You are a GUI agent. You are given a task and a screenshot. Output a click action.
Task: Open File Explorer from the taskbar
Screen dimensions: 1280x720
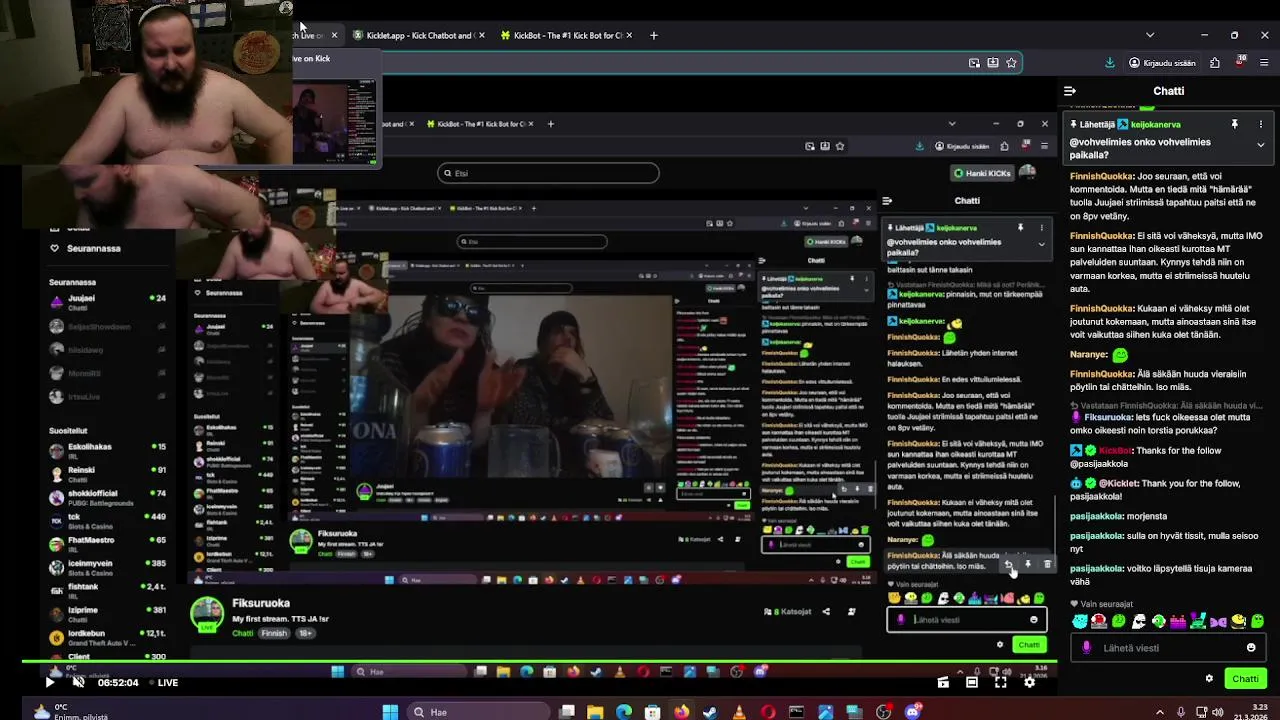595,712
